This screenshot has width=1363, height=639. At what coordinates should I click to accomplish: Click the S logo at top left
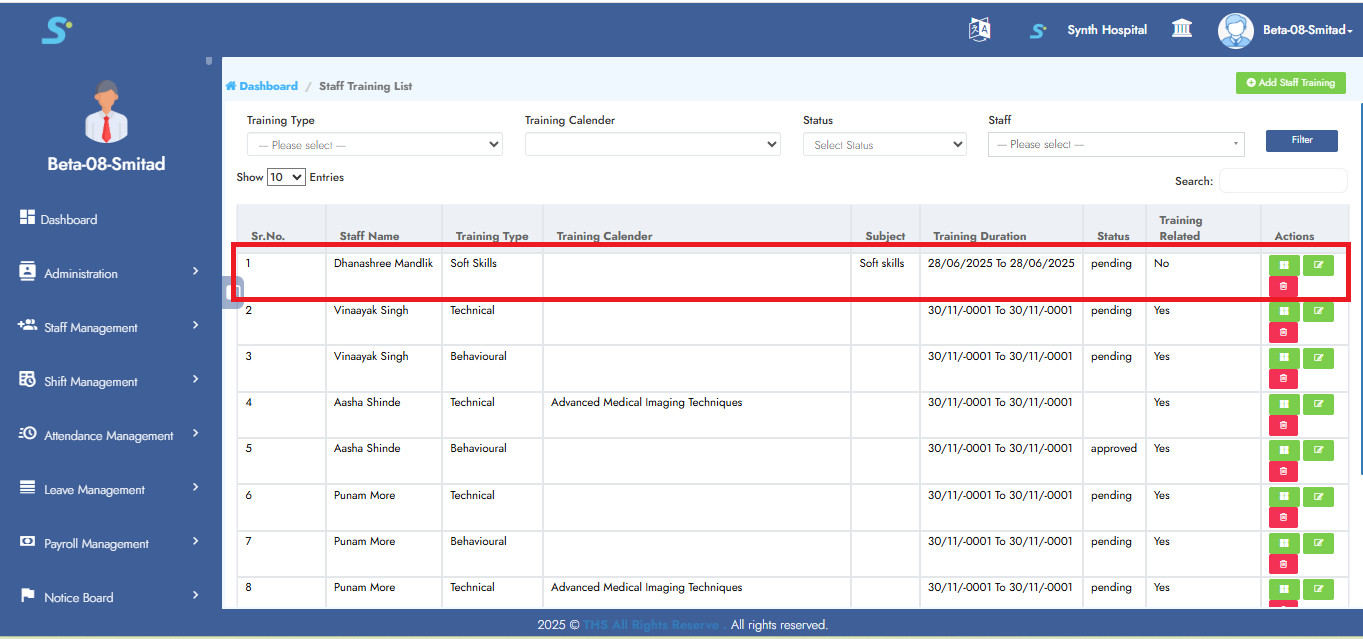[56, 30]
